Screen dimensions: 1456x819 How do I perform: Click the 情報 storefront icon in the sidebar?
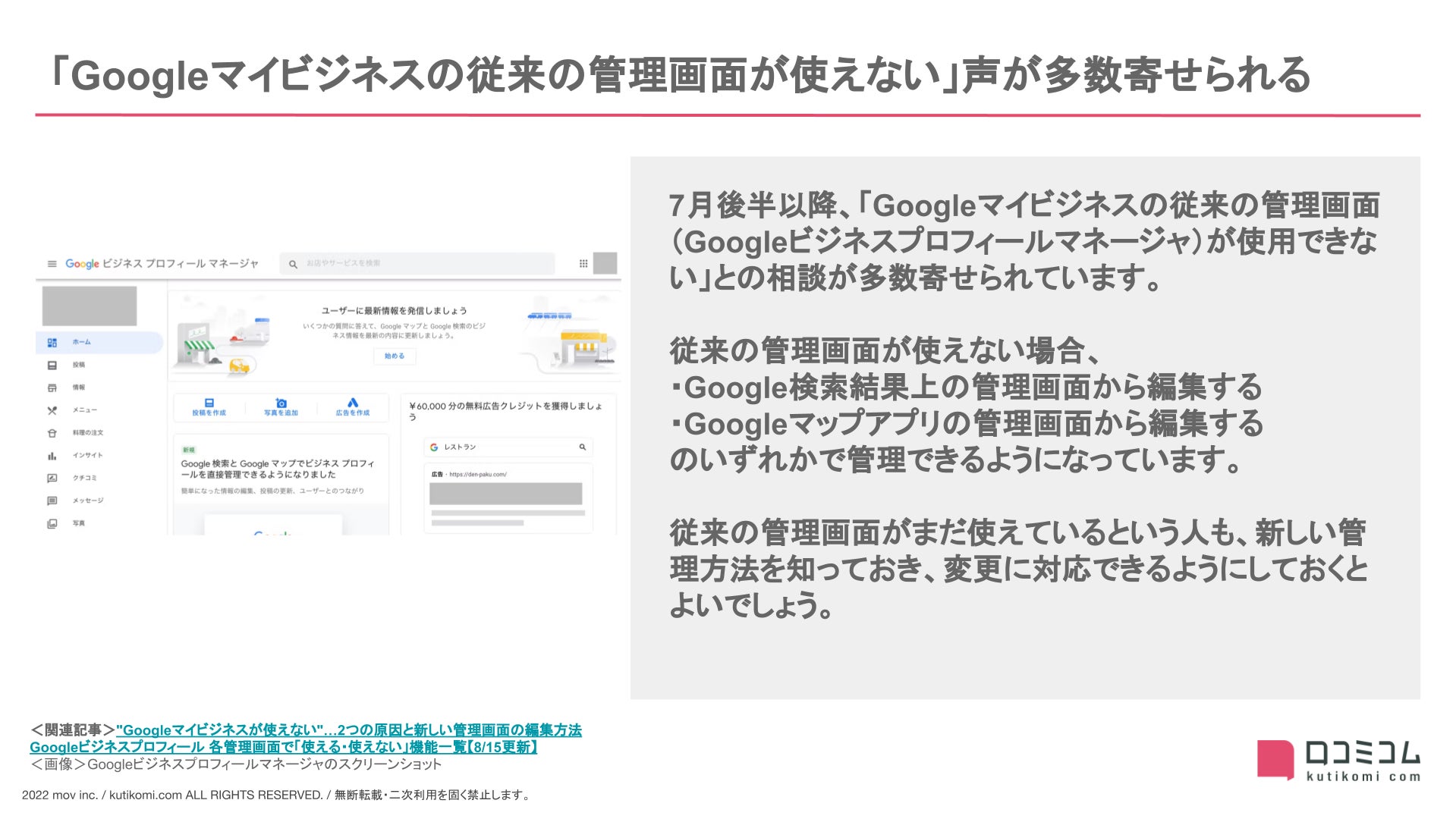[x=52, y=388]
